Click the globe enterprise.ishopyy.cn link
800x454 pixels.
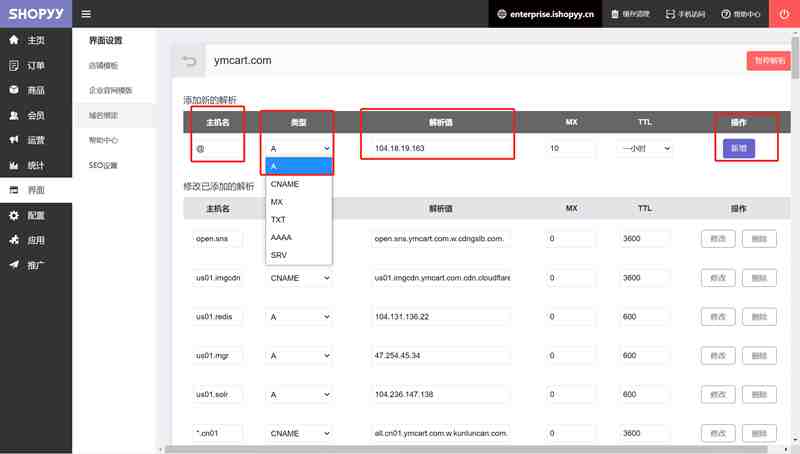(545, 14)
